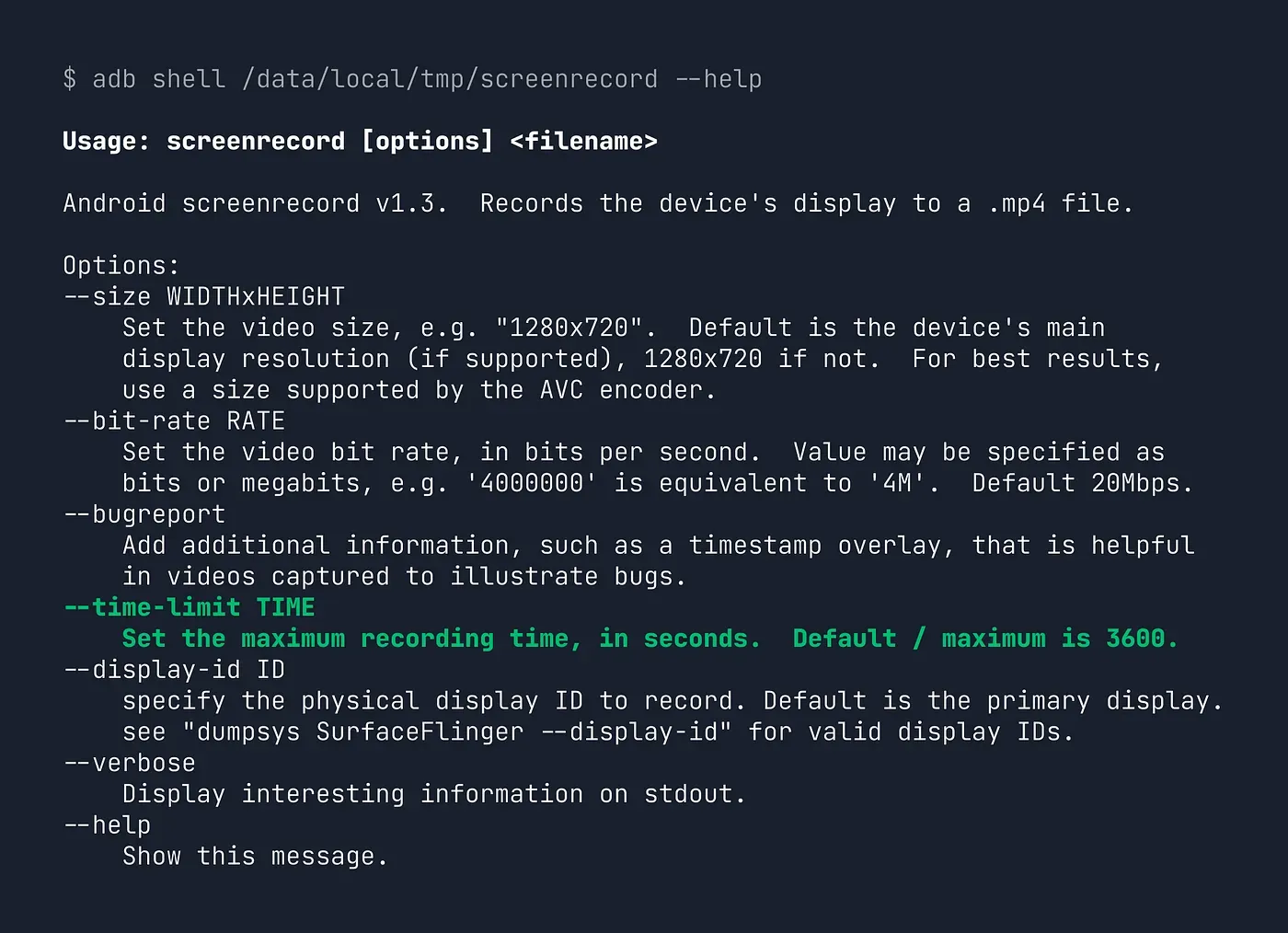
Task: Click the Default 20Mbps text
Action: [x=1082, y=483]
